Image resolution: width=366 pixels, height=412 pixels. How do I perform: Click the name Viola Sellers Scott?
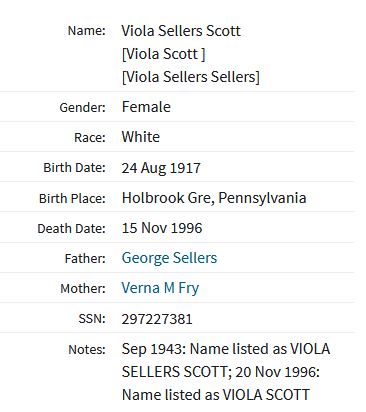pyautogui.click(x=181, y=31)
